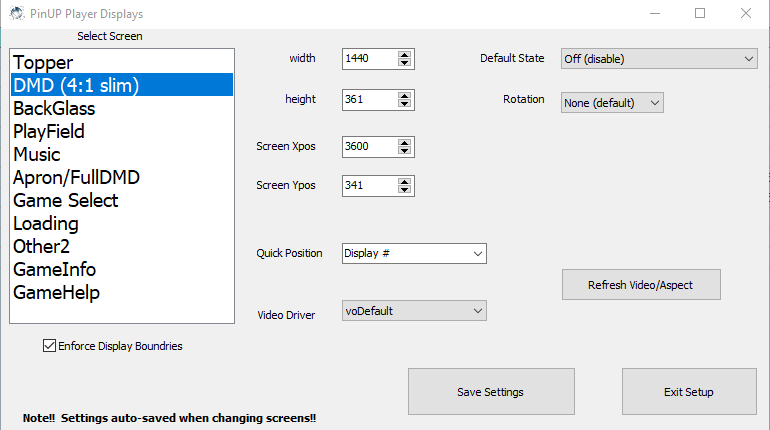Select GameHelp in the screen list

point(122,293)
